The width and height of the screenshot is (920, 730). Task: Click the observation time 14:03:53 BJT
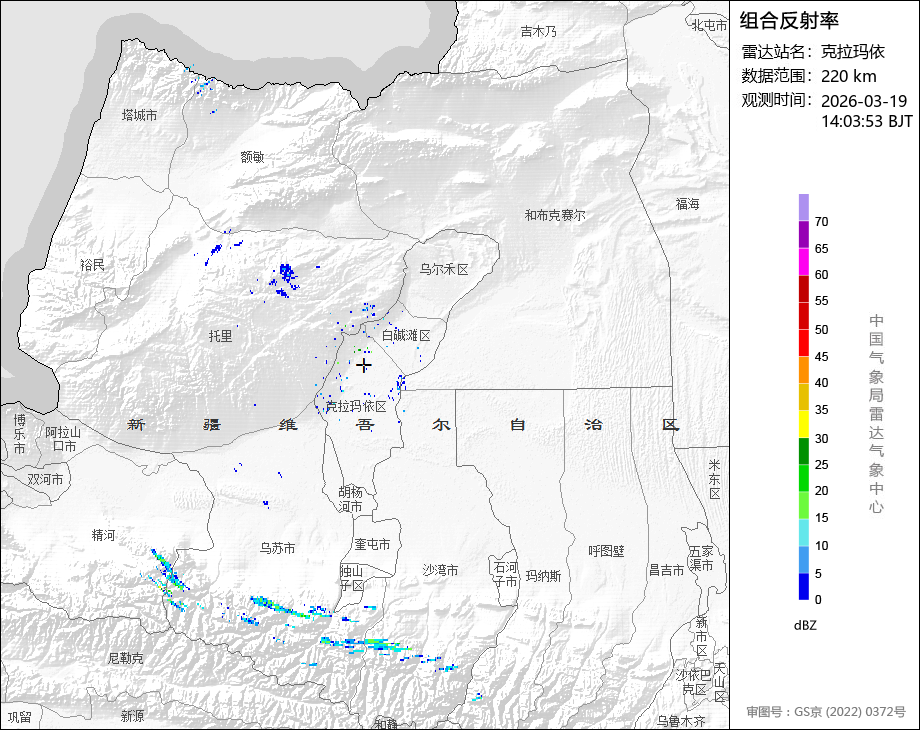(x=867, y=121)
